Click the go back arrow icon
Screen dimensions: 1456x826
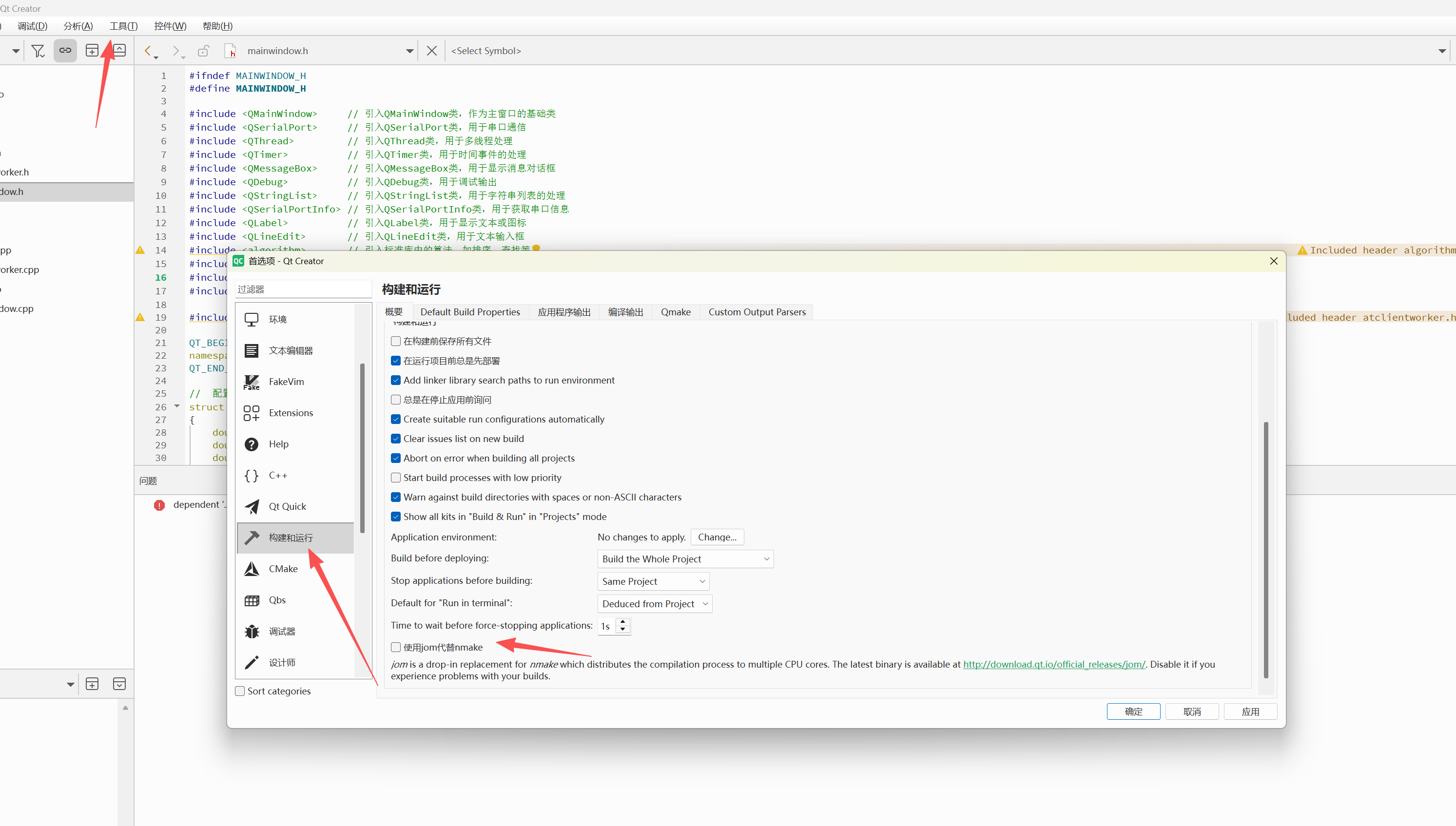click(148, 51)
